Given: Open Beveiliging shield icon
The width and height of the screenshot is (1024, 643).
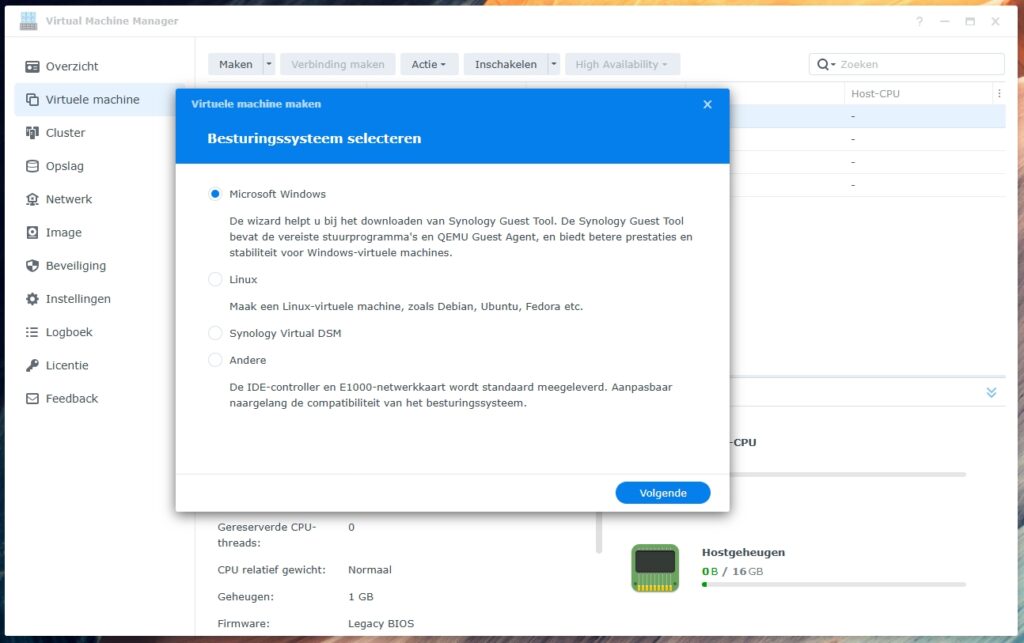Looking at the screenshot, I should (x=32, y=266).
